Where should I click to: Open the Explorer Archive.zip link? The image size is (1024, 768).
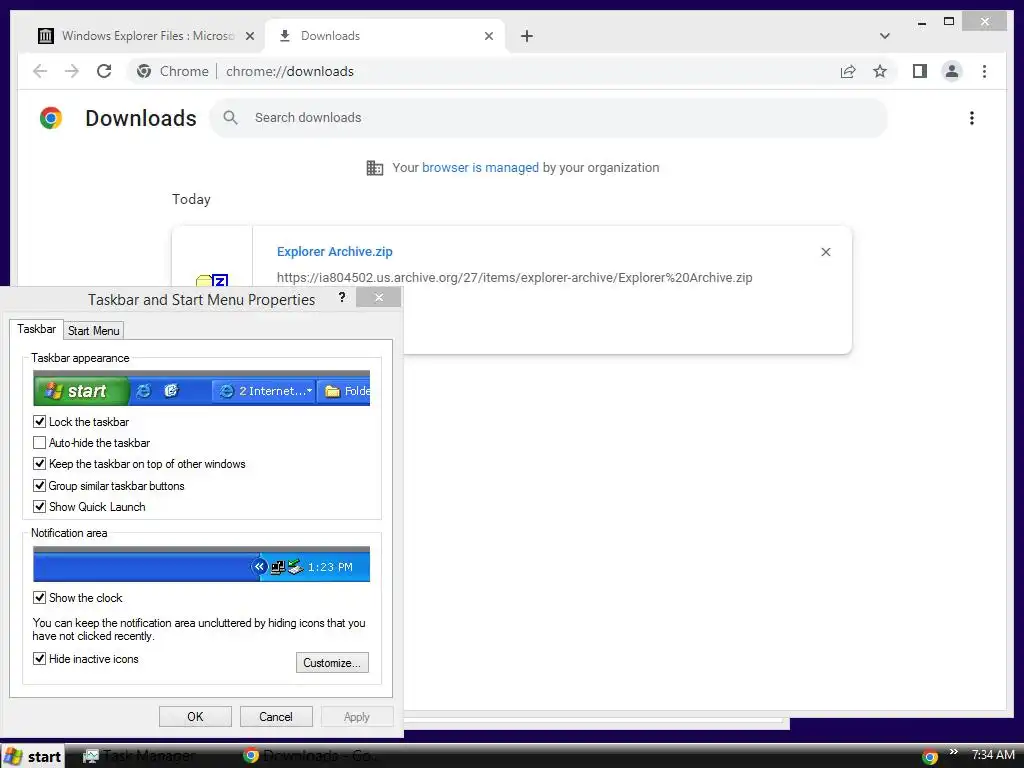coord(334,252)
